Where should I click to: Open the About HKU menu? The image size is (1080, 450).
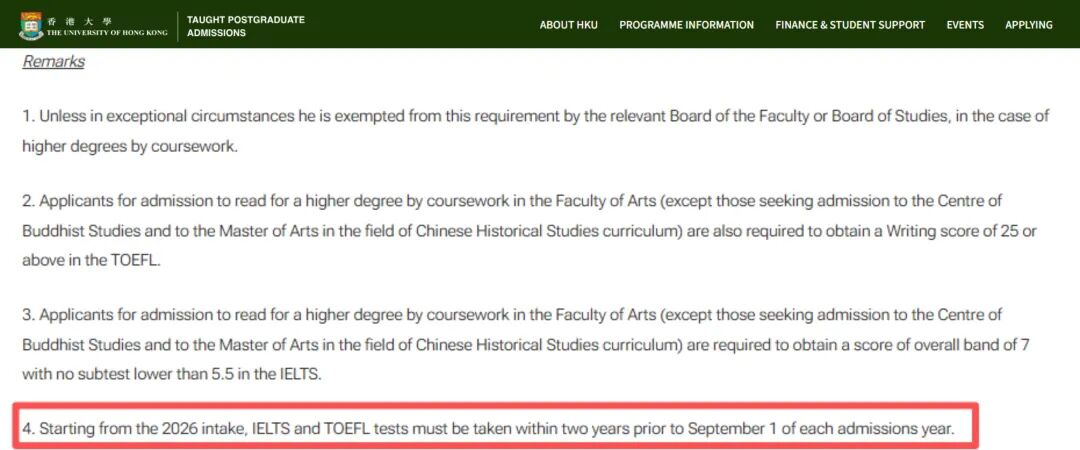[568, 25]
